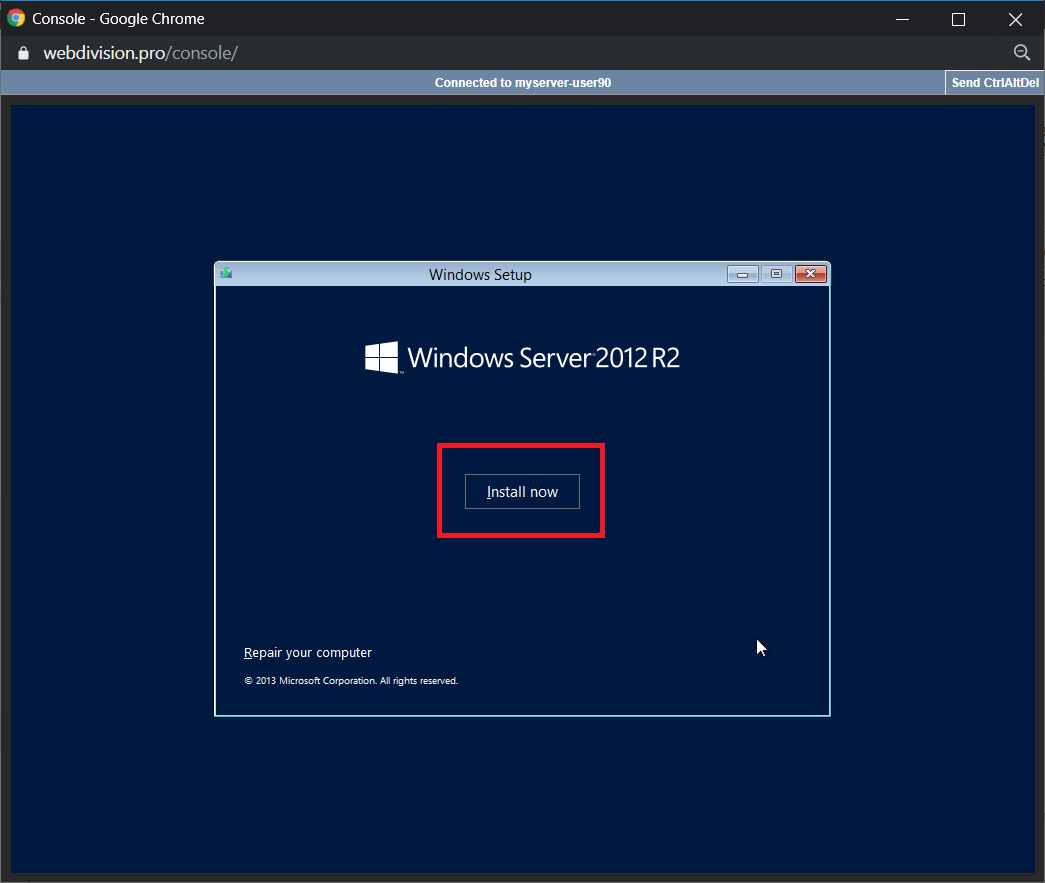Image resolution: width=1045 pixels, height=883 pixels.
Task: Close the Windows Setup dialog
Action: pyautogui.click(x=810, y=274)
